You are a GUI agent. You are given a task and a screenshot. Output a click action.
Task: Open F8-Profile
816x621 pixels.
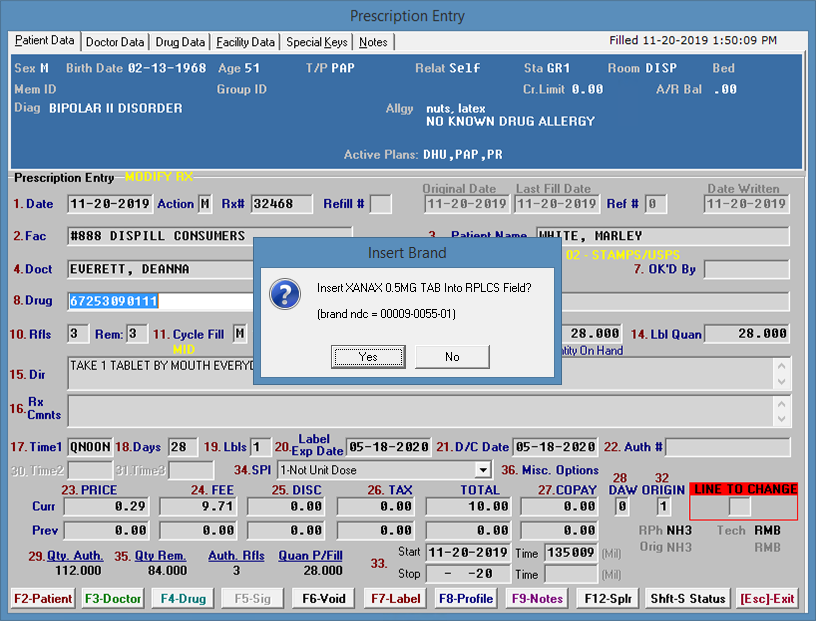pyautogui.click(x=465, y=598)
